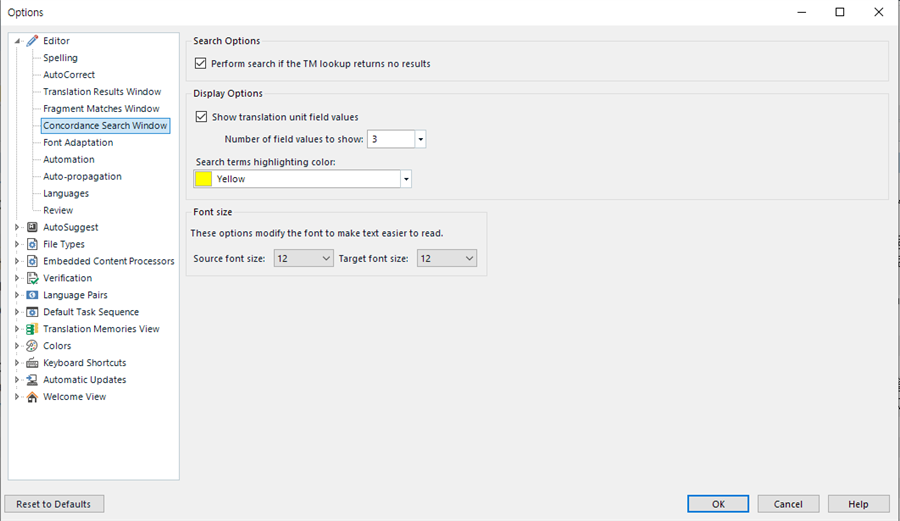Expand the Colors node arrow

click(17, 345)
